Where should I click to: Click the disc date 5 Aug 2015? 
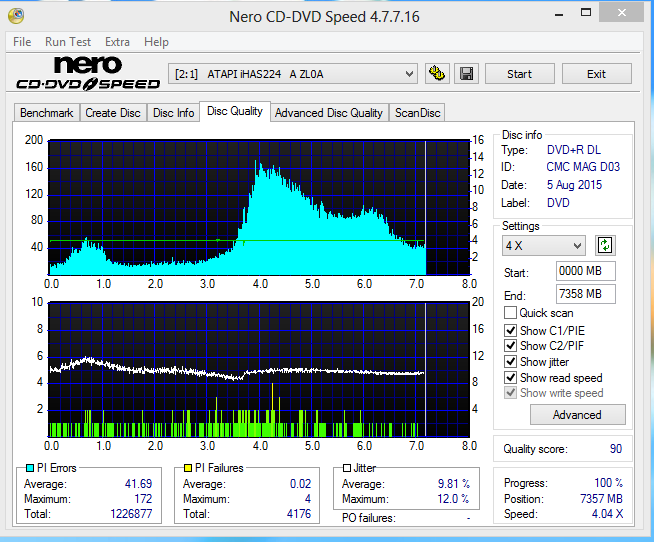(574, 185)
